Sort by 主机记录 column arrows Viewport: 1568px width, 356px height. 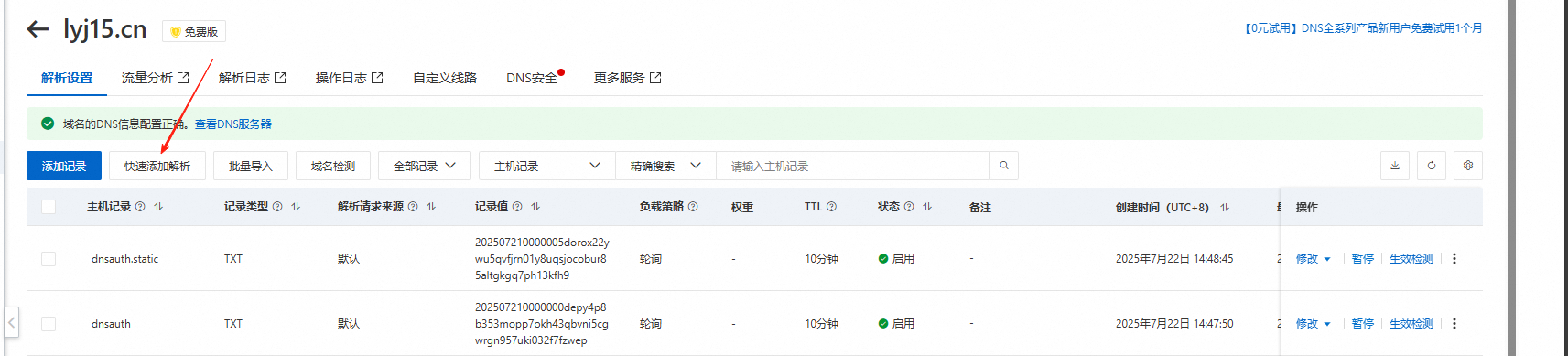(x=158, y=207)
